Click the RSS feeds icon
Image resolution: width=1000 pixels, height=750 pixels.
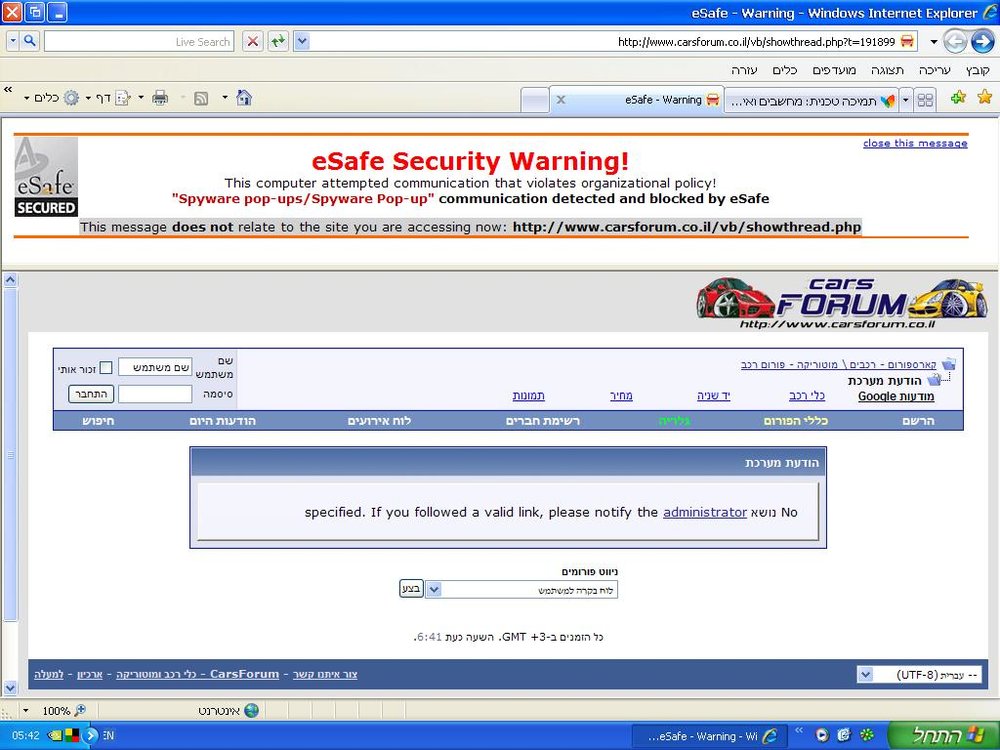point(201,98)
